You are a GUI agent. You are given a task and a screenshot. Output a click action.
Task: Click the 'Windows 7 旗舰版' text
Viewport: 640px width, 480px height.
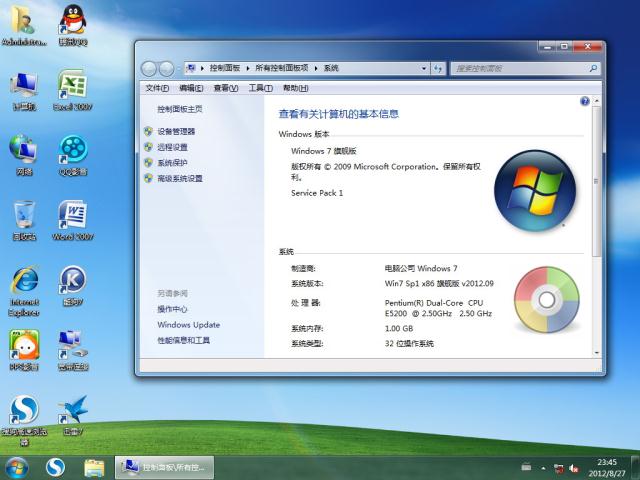click(324, 151)
